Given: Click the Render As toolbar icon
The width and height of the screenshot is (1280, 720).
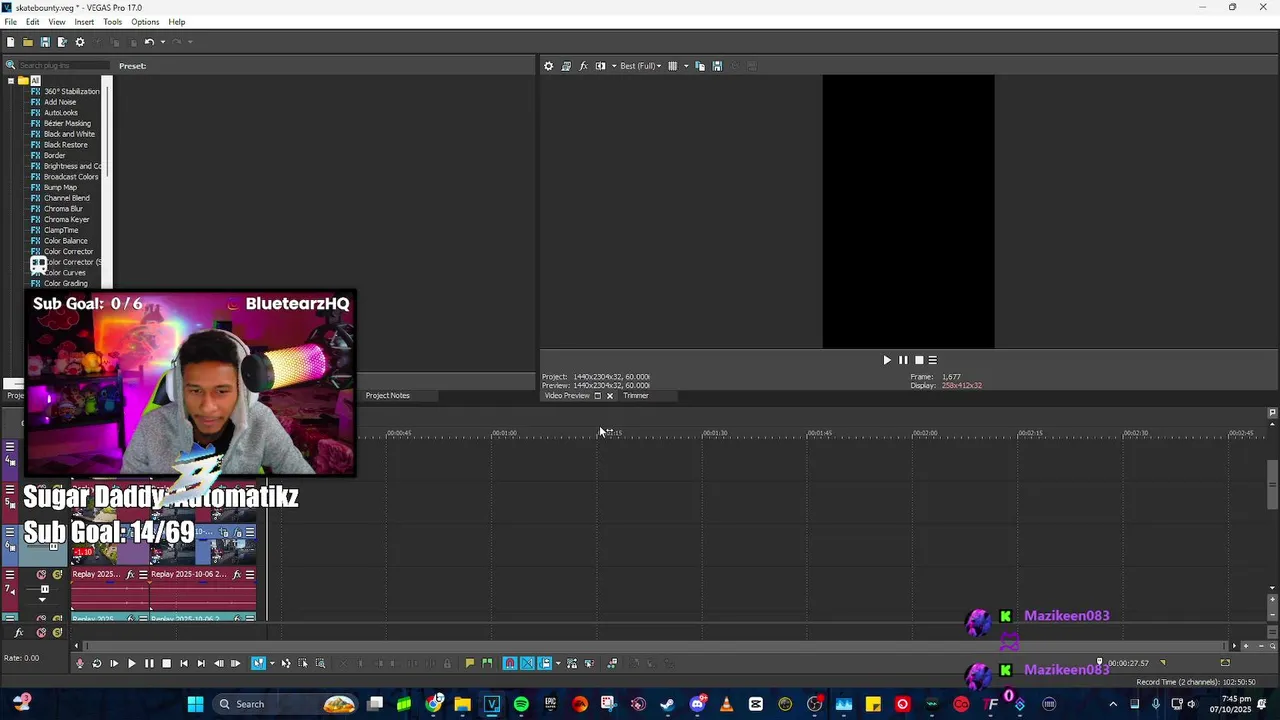Looking at the screenshot, I should 62,42.
